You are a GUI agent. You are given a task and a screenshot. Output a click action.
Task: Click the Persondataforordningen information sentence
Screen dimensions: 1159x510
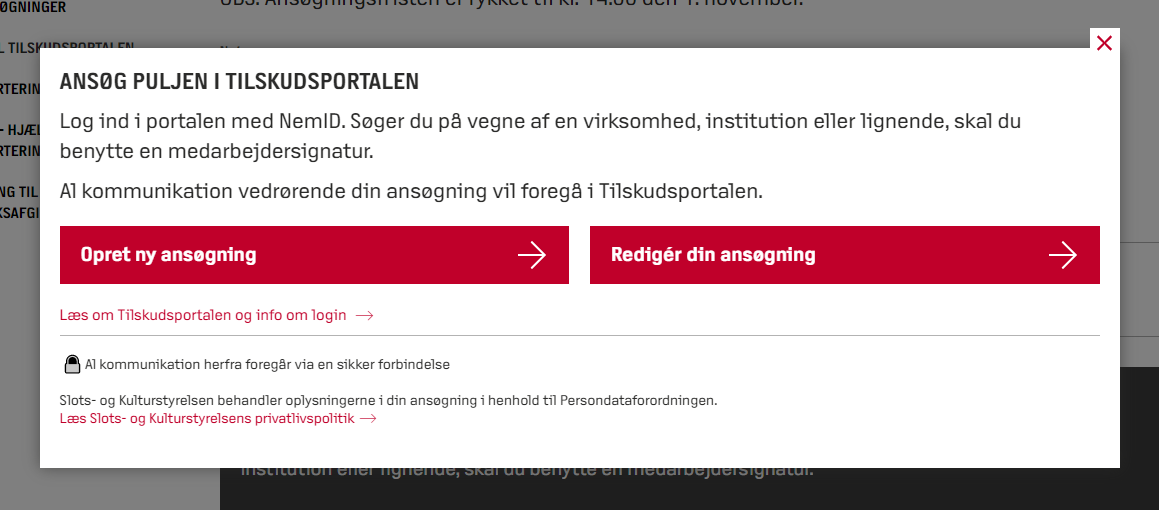coord(389,401)
